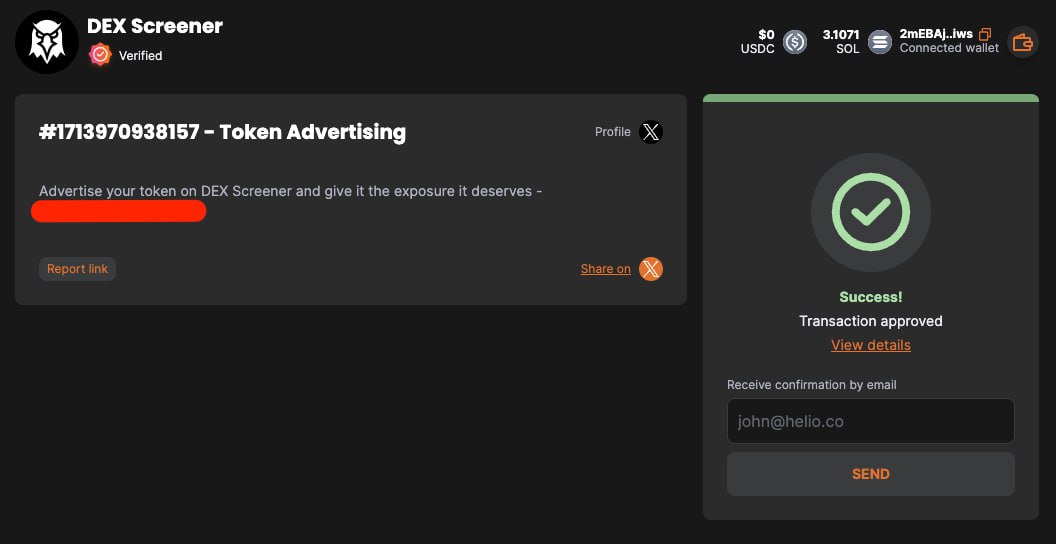Click the Connected wallet label
The image size is (1056, 544).
point(950,48)
